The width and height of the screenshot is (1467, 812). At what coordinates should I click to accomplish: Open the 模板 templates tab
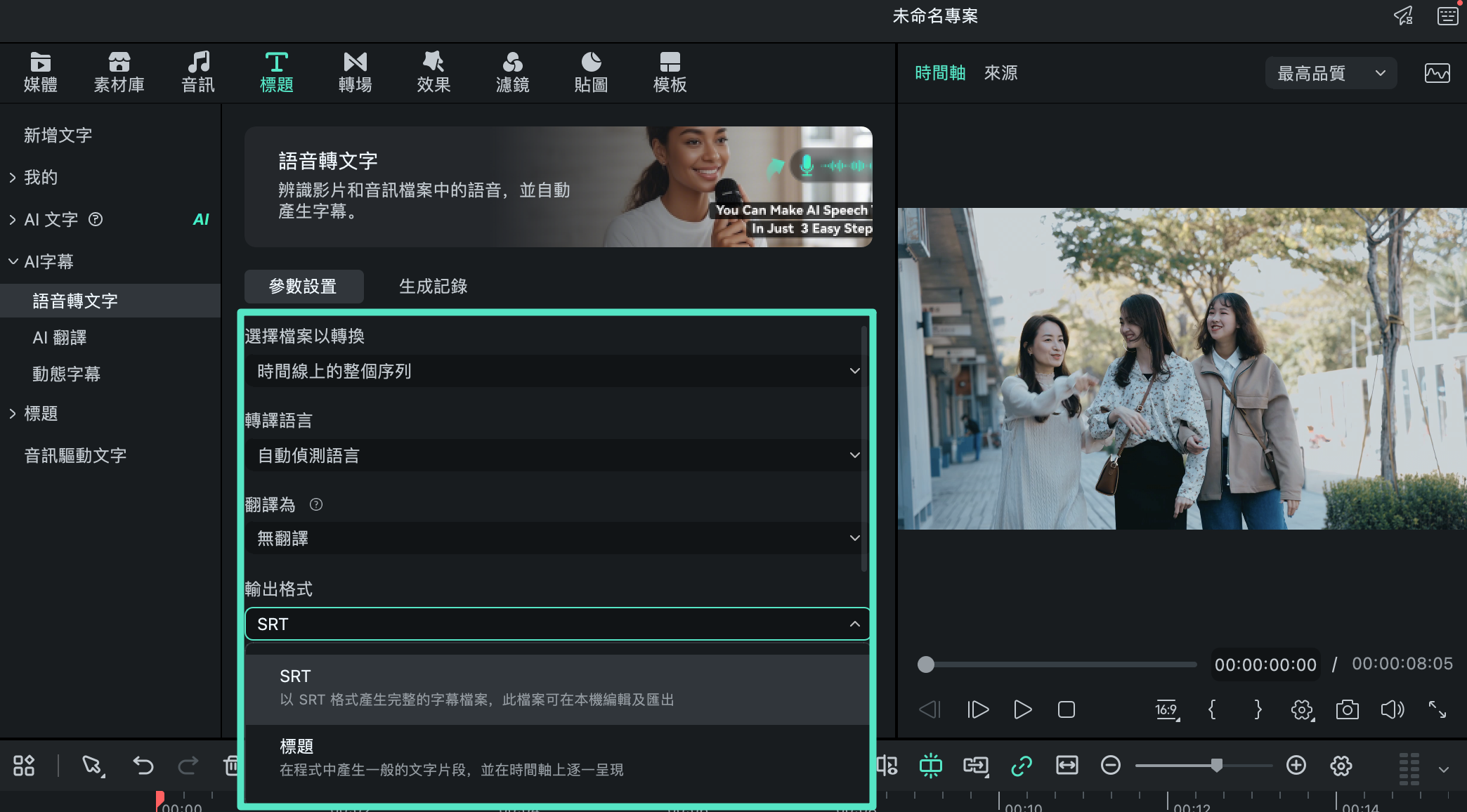(x=670, y=72)
